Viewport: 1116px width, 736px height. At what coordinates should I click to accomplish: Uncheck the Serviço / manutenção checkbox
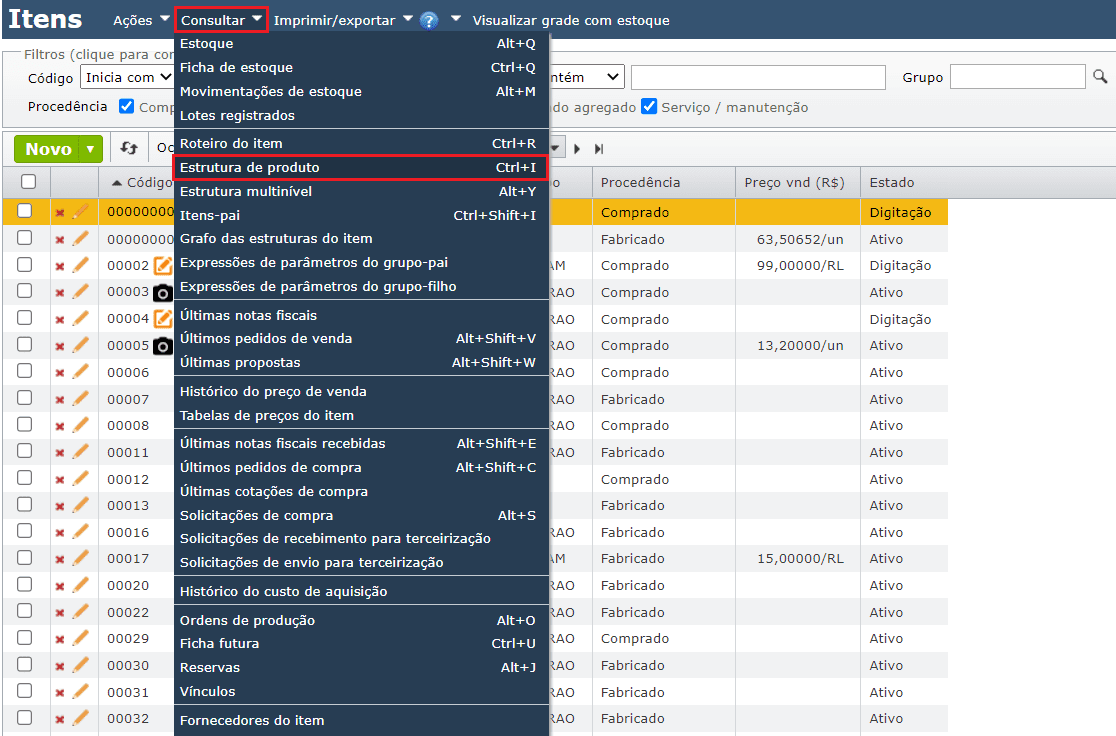point(649,107)
